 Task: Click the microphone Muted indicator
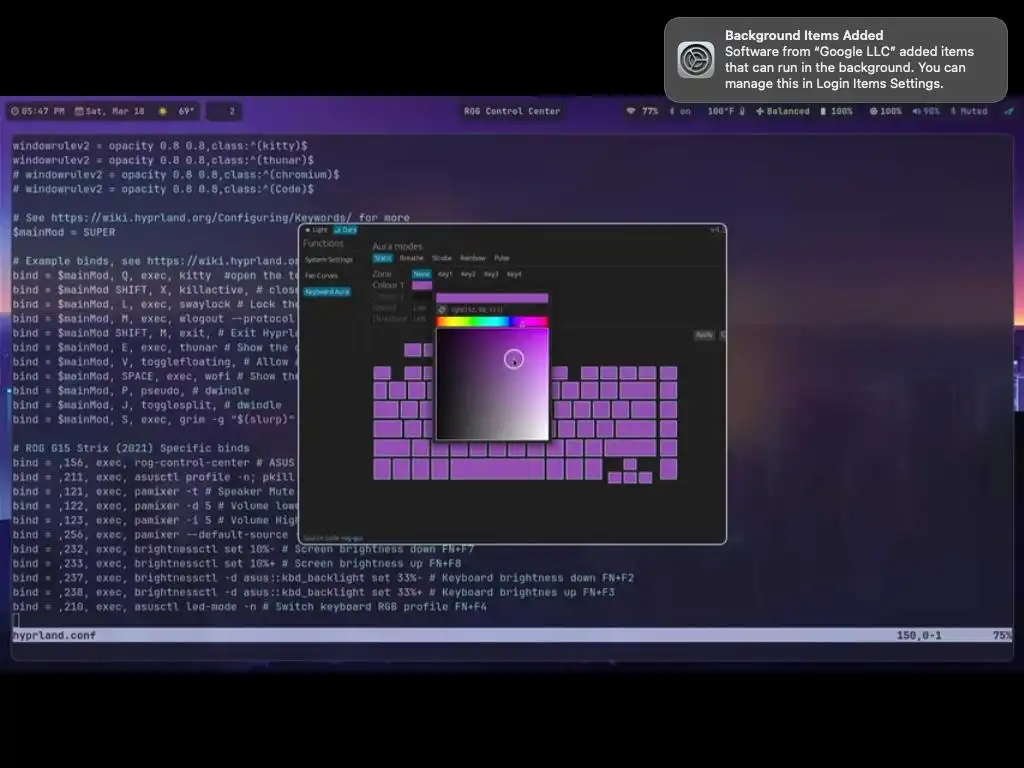click(x=968, y=111)
